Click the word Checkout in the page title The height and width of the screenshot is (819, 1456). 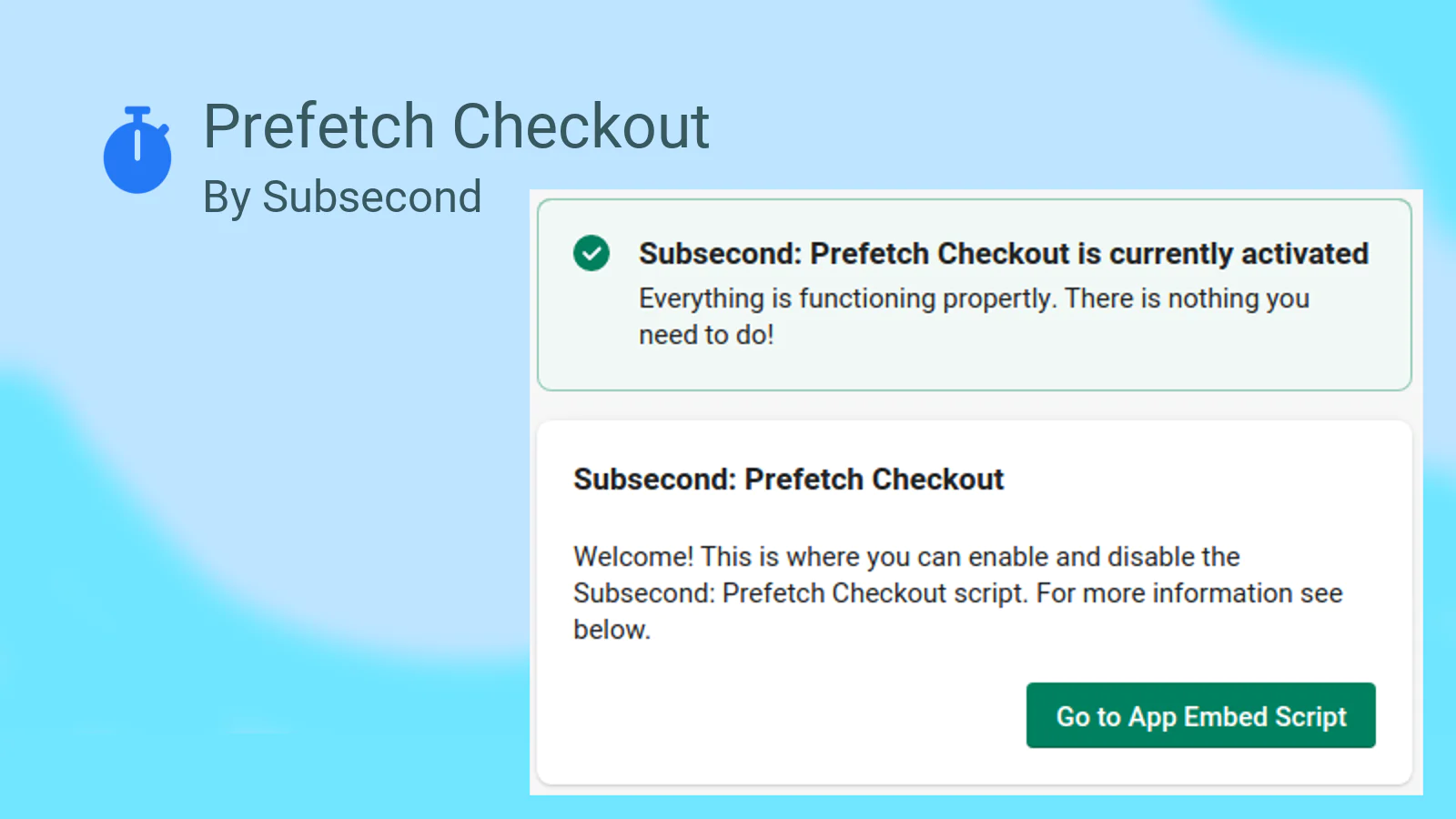click(581, 126)
